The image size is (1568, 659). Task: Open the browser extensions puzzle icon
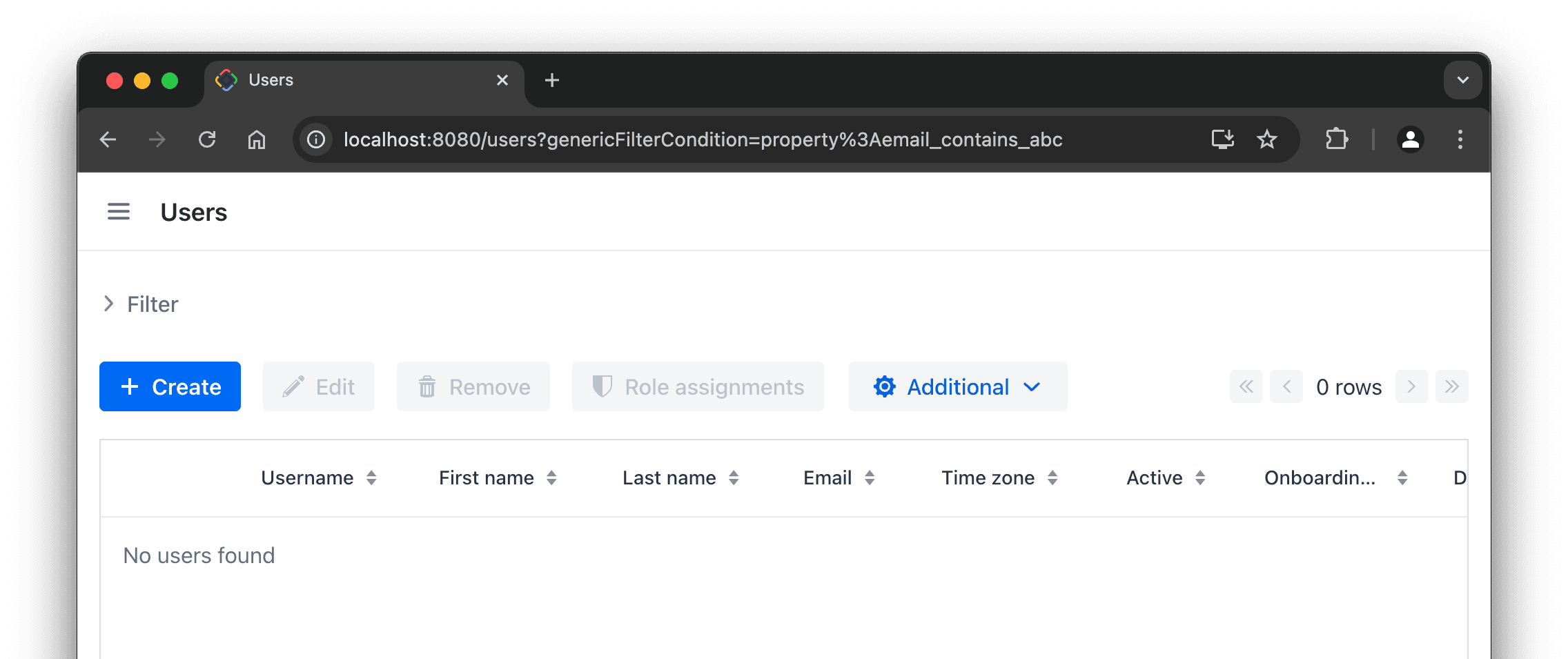(x=1336, y=140)
